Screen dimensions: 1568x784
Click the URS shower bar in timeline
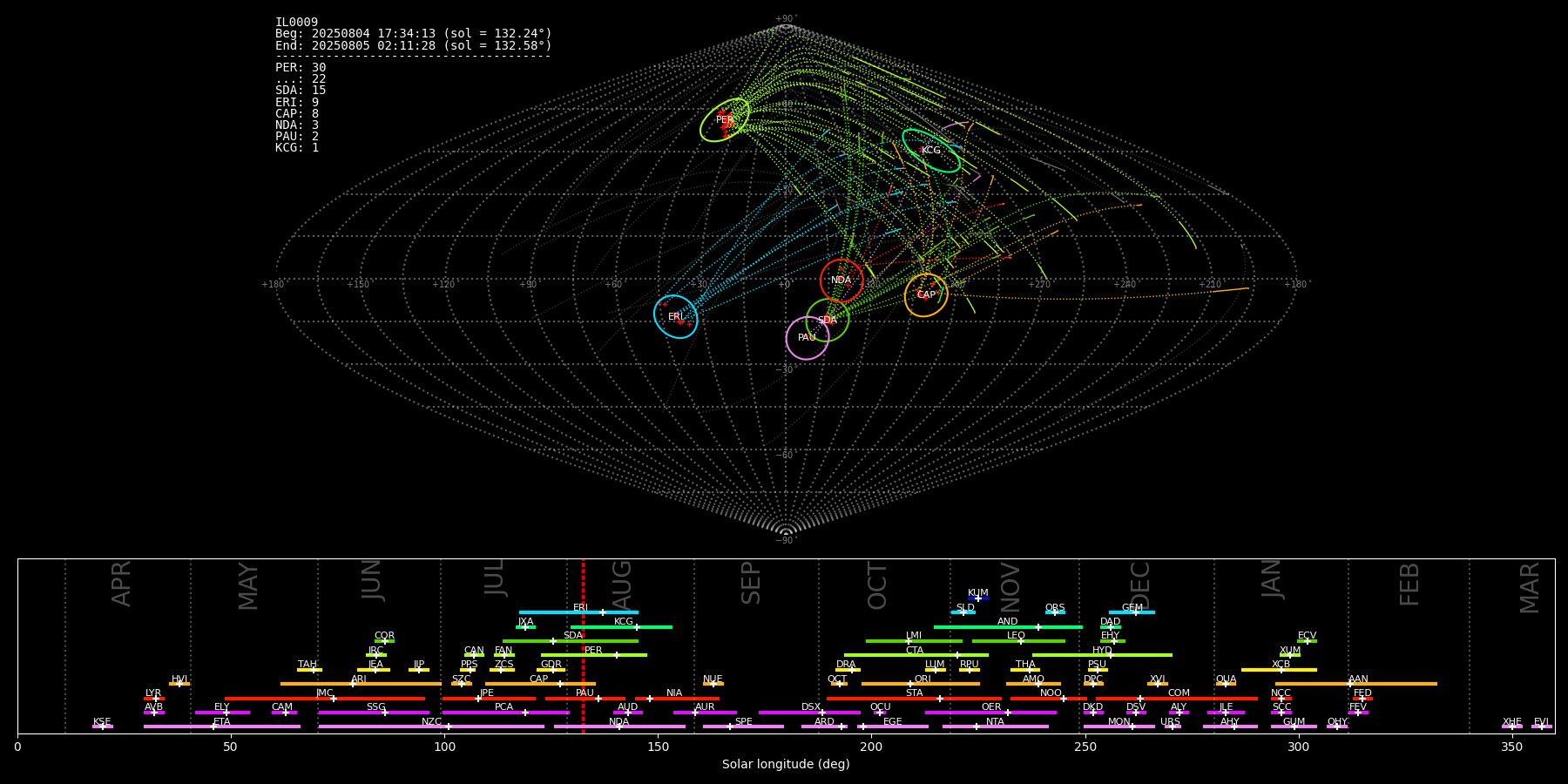point(1172,727)
